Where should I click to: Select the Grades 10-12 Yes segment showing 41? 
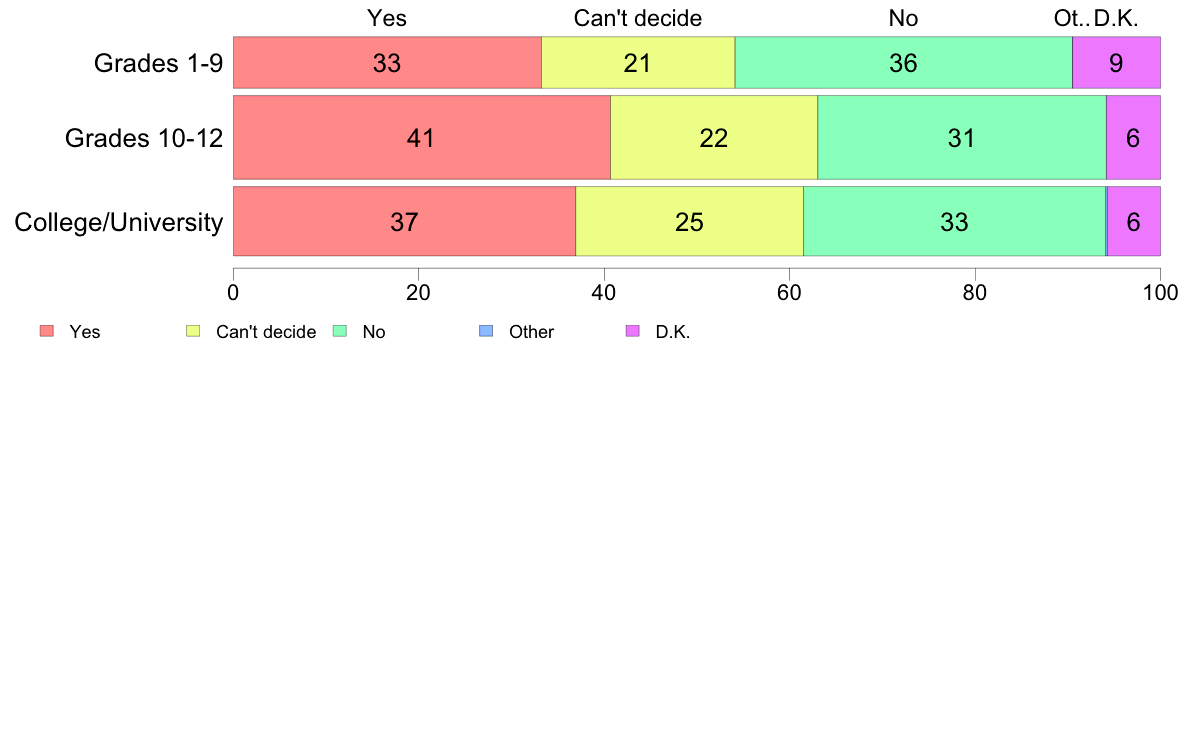[422, 137]
